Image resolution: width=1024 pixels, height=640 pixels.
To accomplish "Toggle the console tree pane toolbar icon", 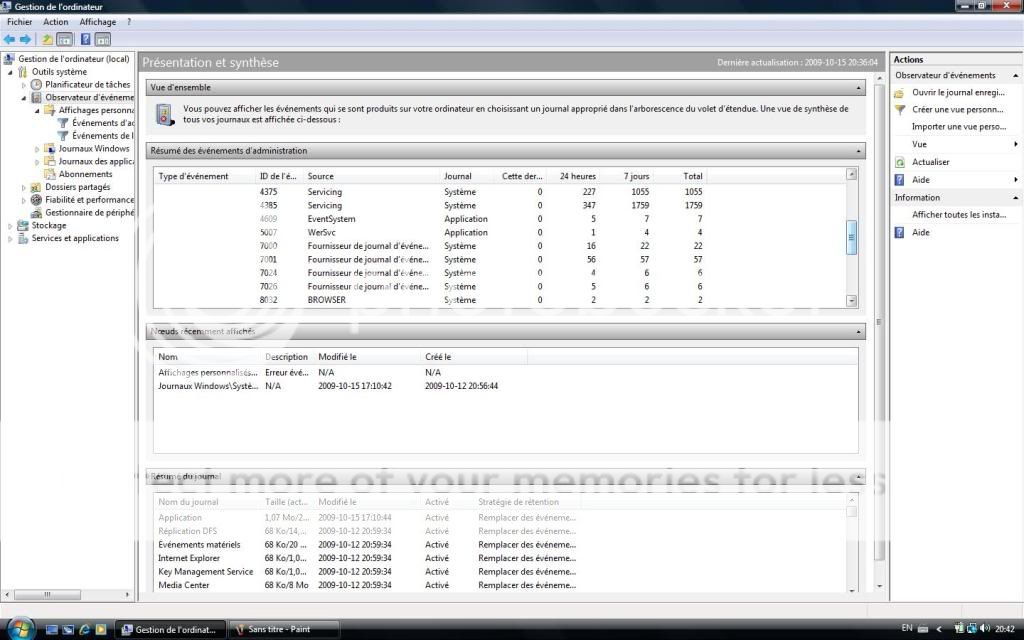I will coord(64,40).
